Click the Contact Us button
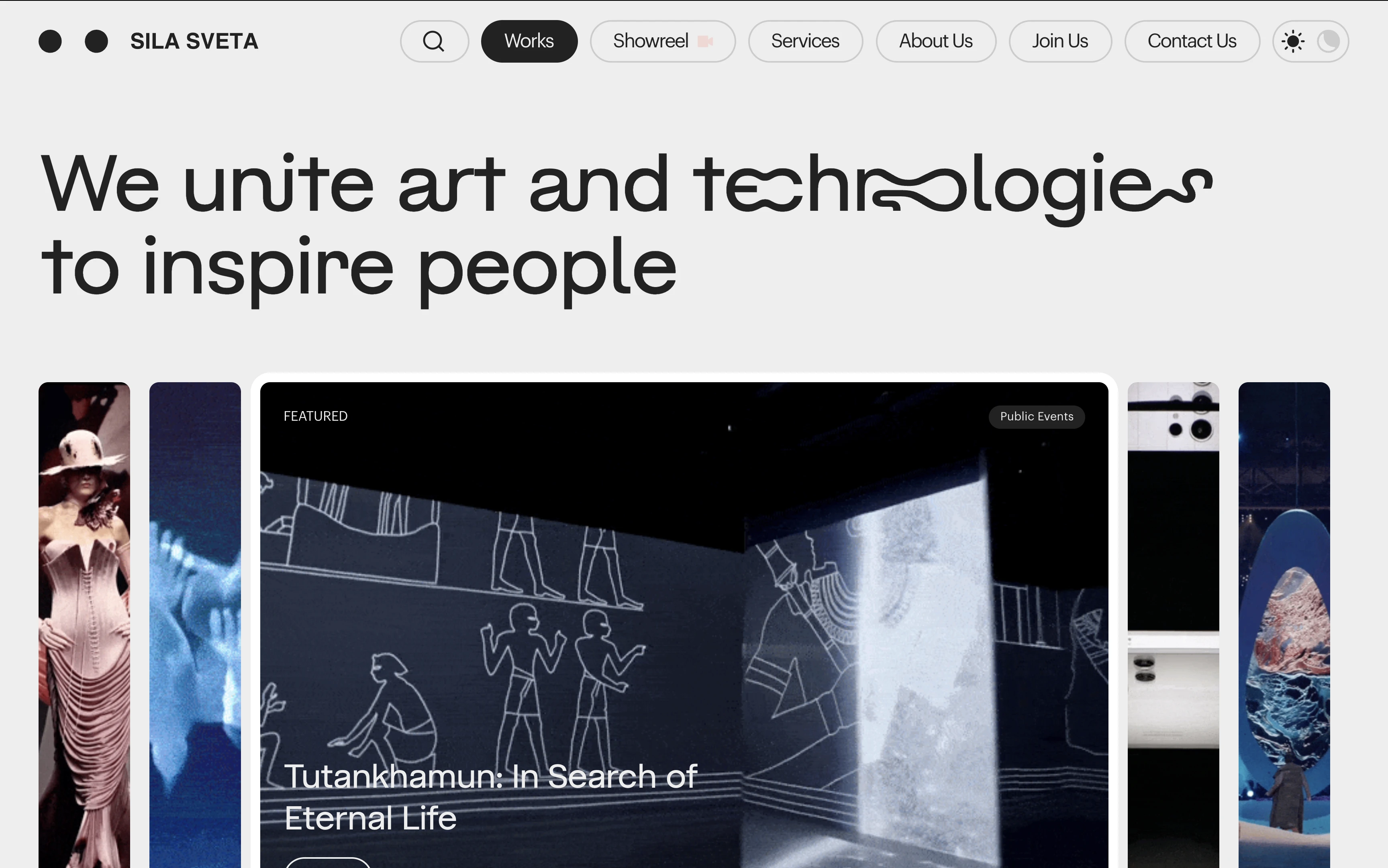1388x868 pixels. click(1192, 41)
